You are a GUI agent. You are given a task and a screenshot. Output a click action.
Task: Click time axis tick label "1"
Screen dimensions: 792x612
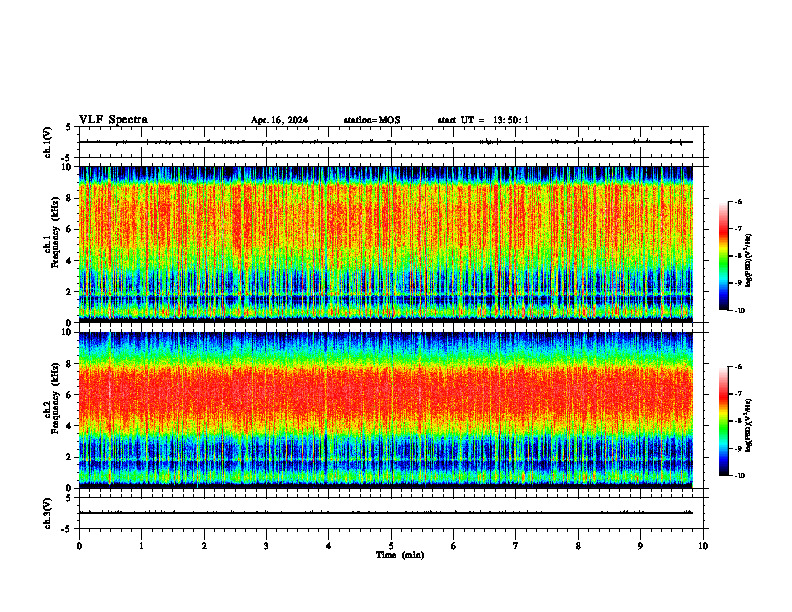141,546
